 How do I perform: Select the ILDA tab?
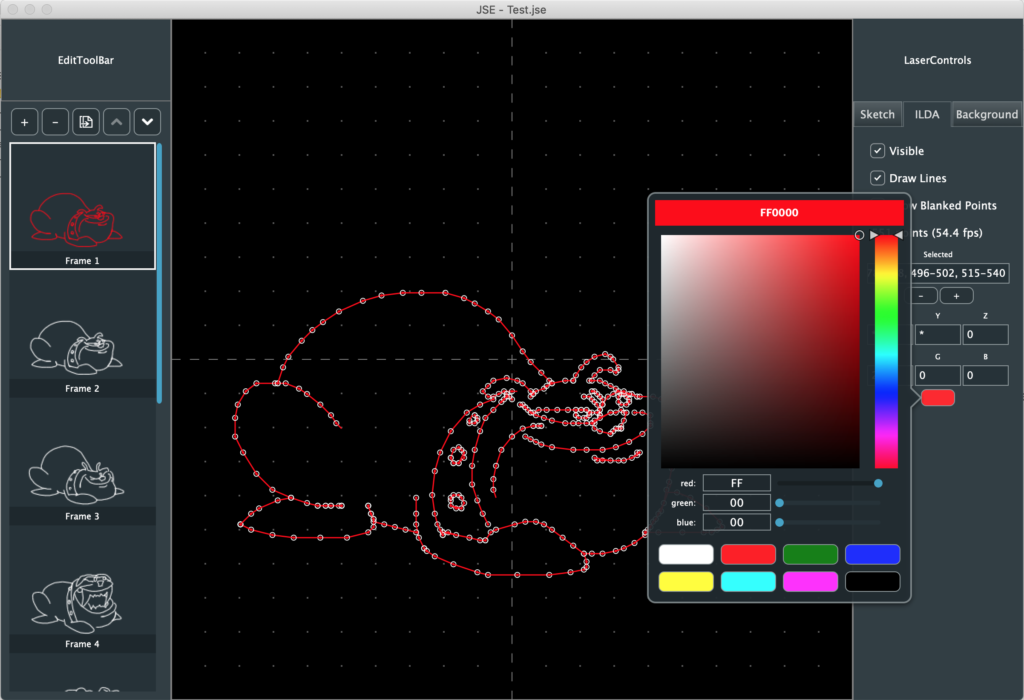926,114
